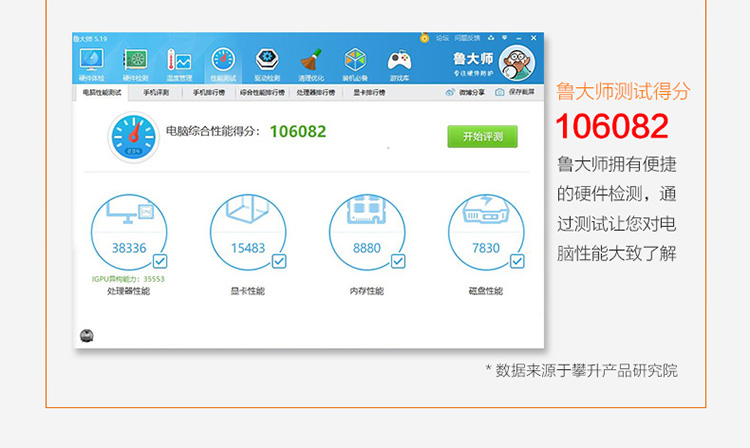Click the 15483 graphics score
This screenshot has width=750, height=448.
[248, 248]
